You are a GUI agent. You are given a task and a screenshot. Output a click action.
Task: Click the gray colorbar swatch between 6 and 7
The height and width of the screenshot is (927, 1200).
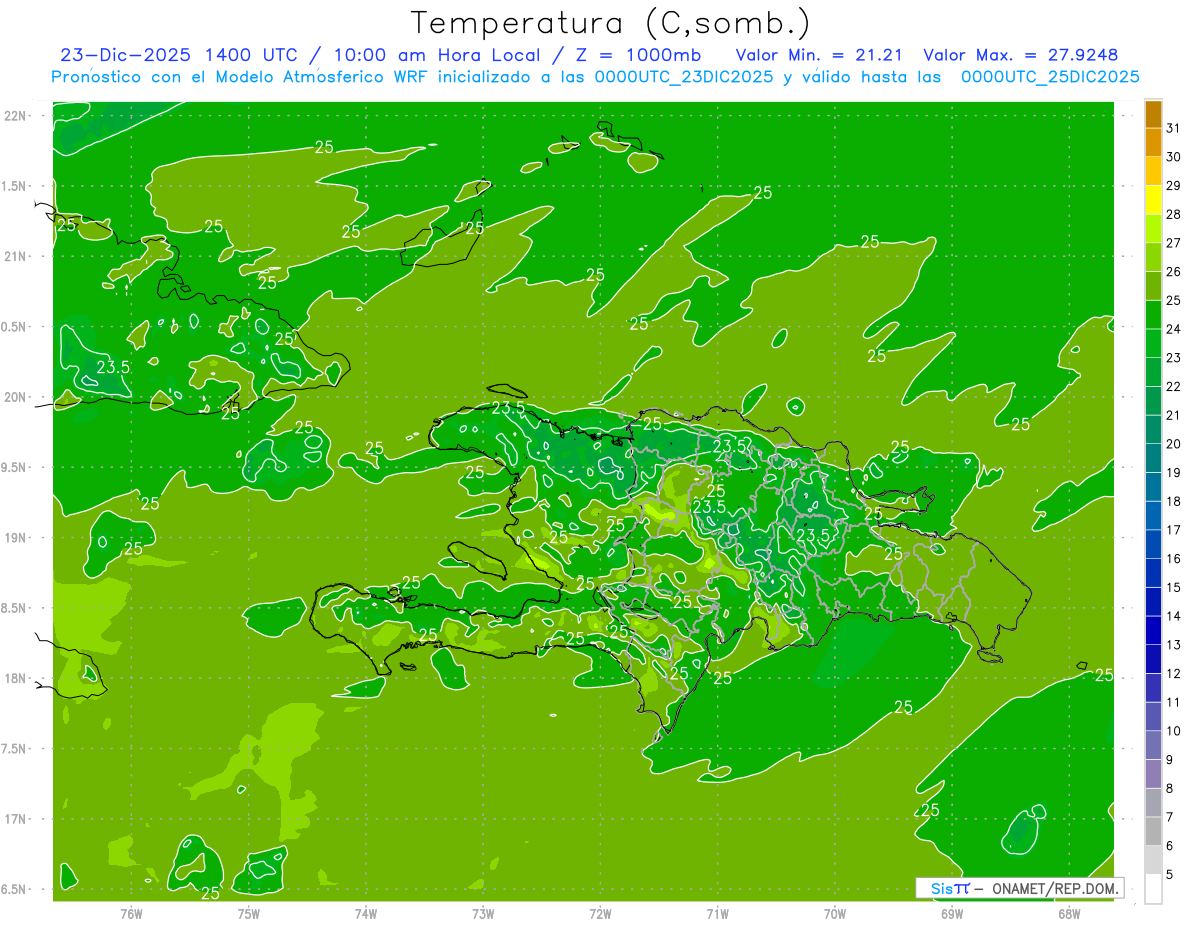(1153, 832)
